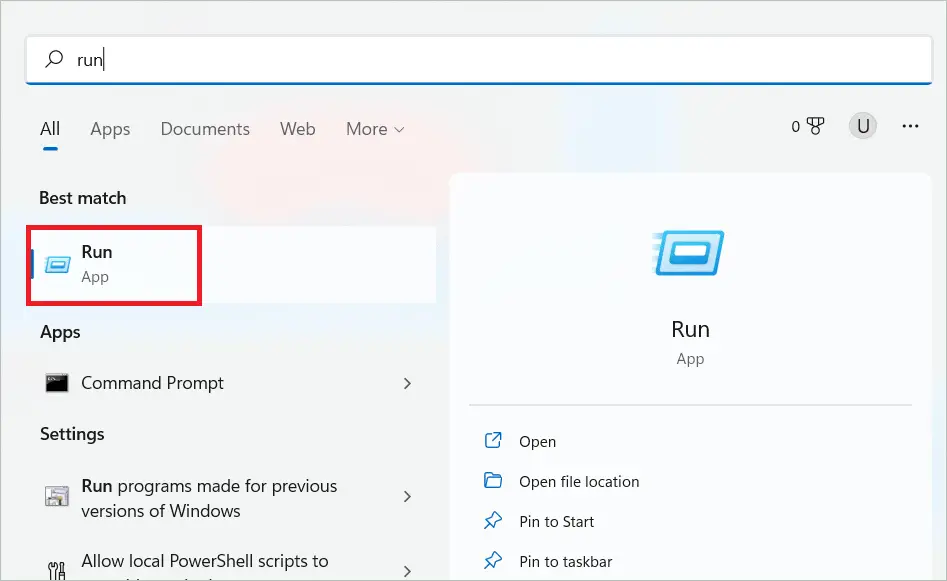Expand chevron for Allow local PowerShell scripts
The image size is (947, 581).
pos(407,571)
